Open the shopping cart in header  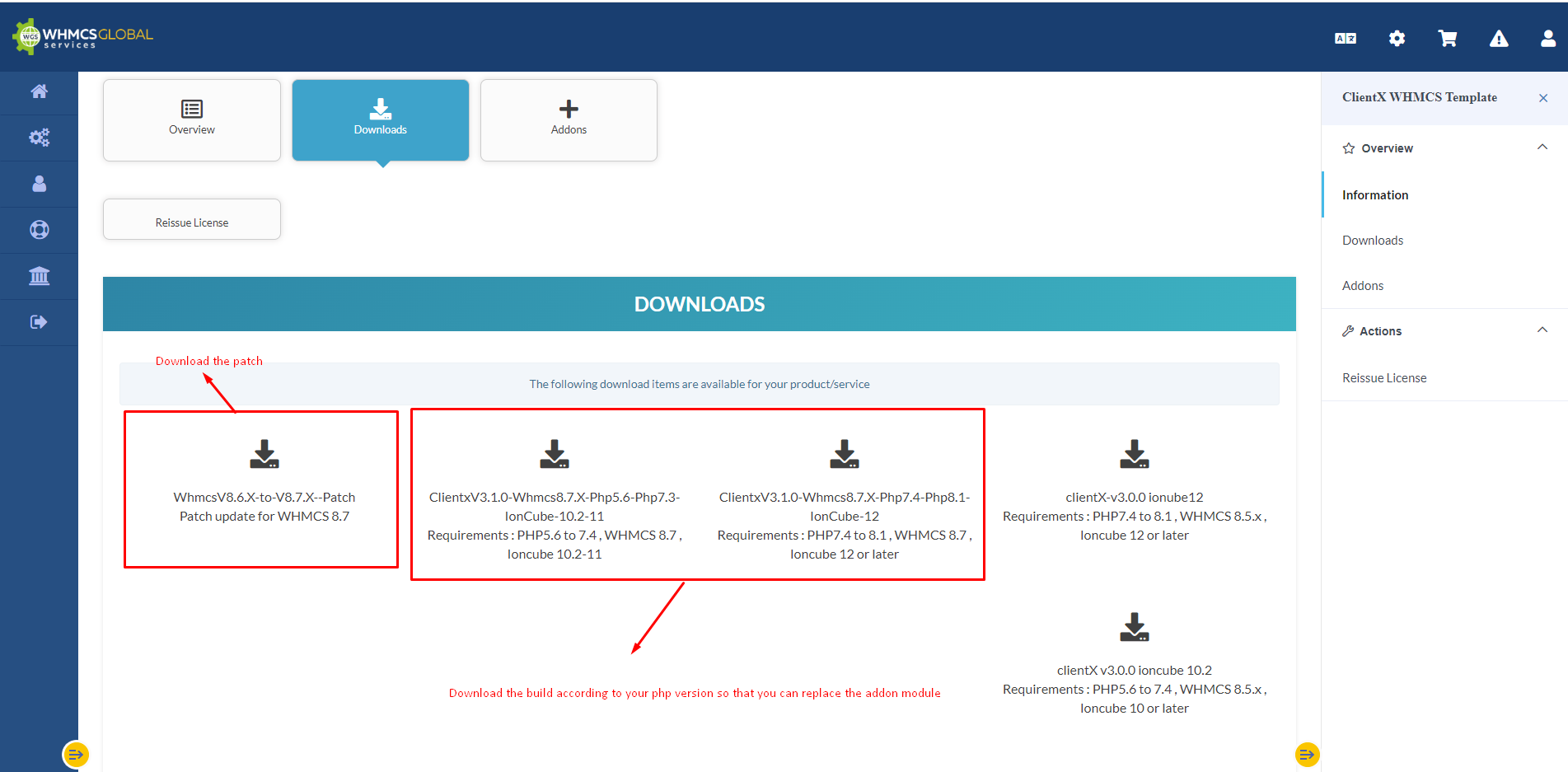[x=1447, y=39]
